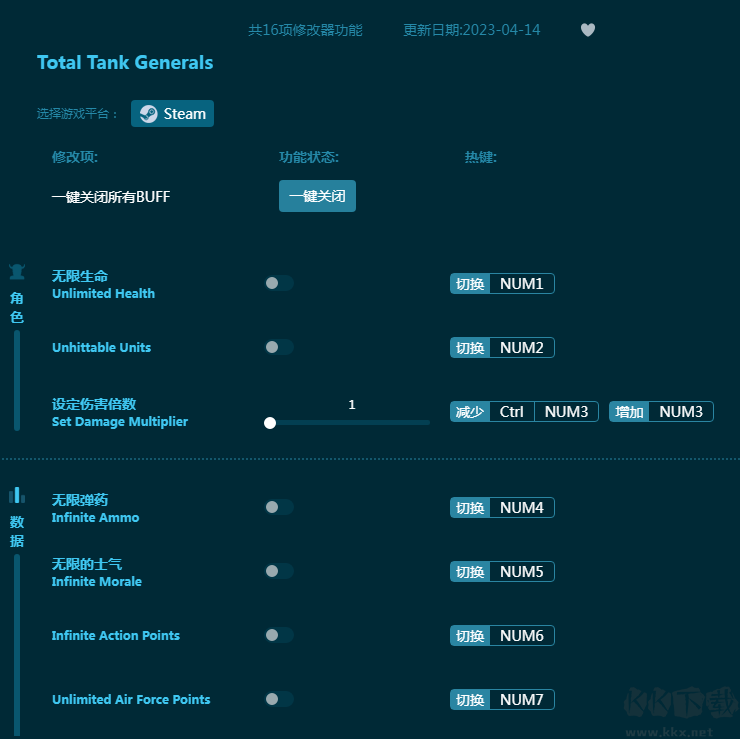Click the NUM6 hotkey for Infinite Action Points
Viewport: 740px width, 739px height.
coord(521,636)
